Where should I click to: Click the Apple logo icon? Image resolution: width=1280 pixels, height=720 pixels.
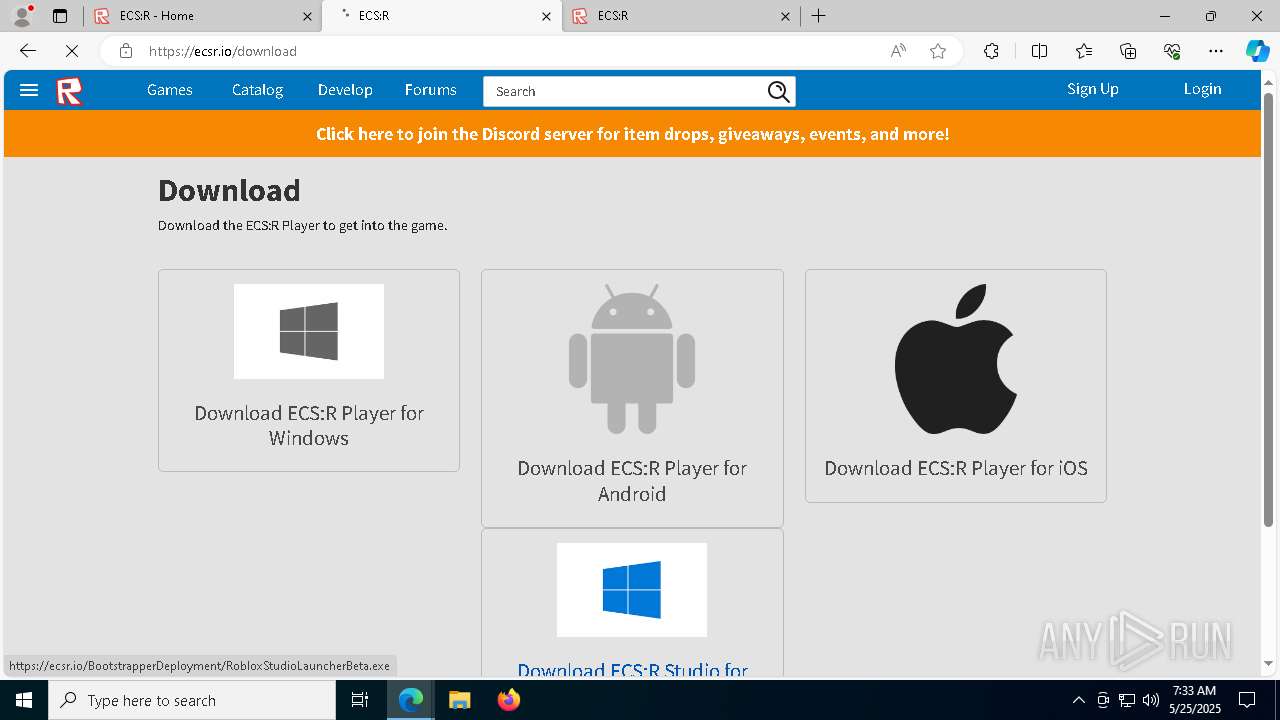coord(956,358)
